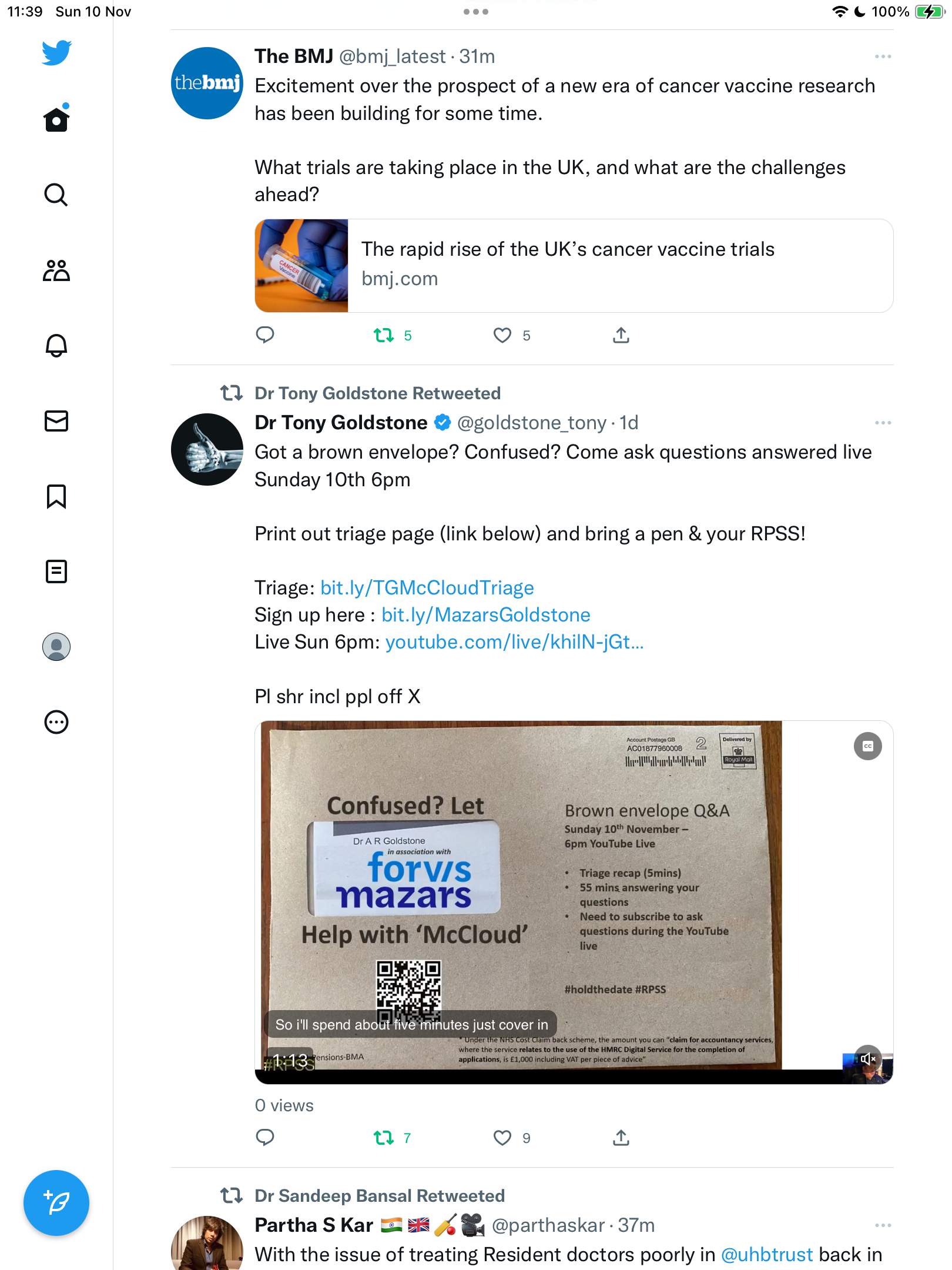This screenshot has height=1270, width=952.
Task: Tap the compose new tweet button
Action: [x=56, y=1203]
